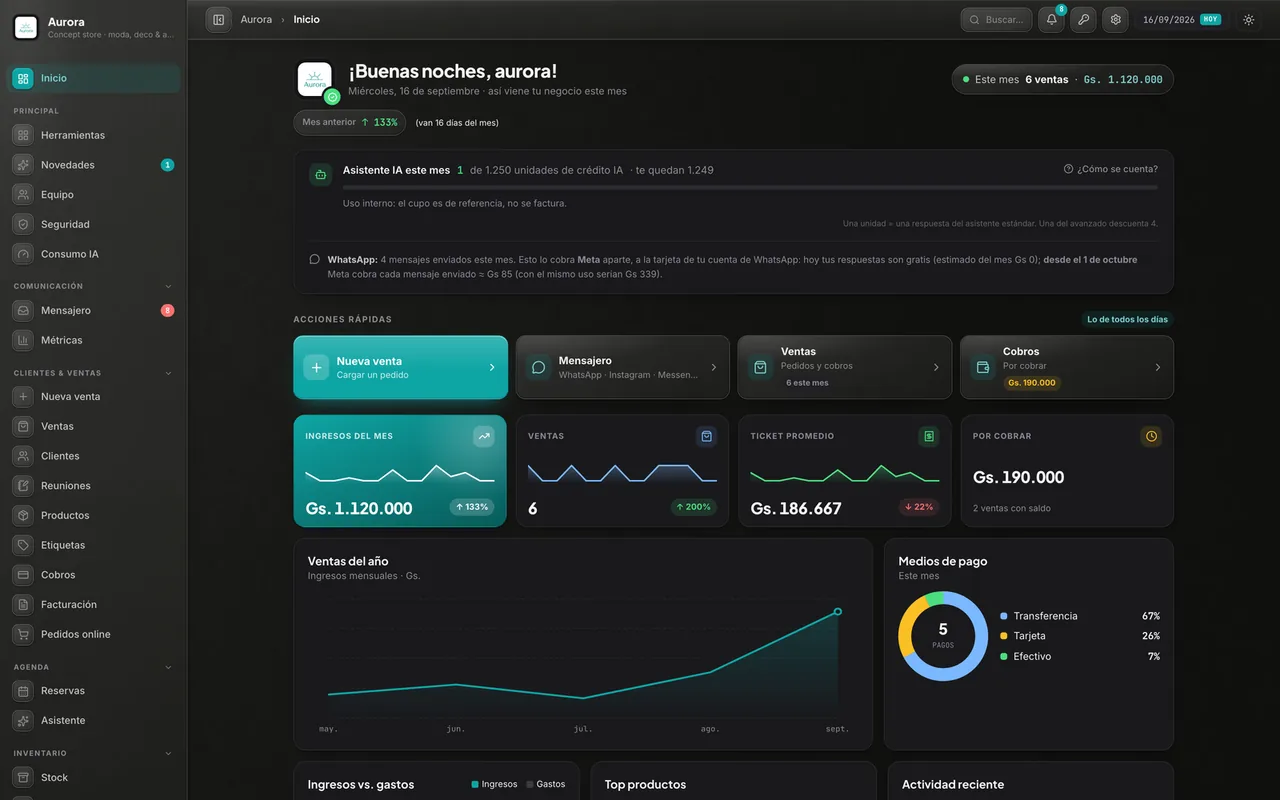
Task: Open the Ventas quick action card
Action: coord(845,367)
